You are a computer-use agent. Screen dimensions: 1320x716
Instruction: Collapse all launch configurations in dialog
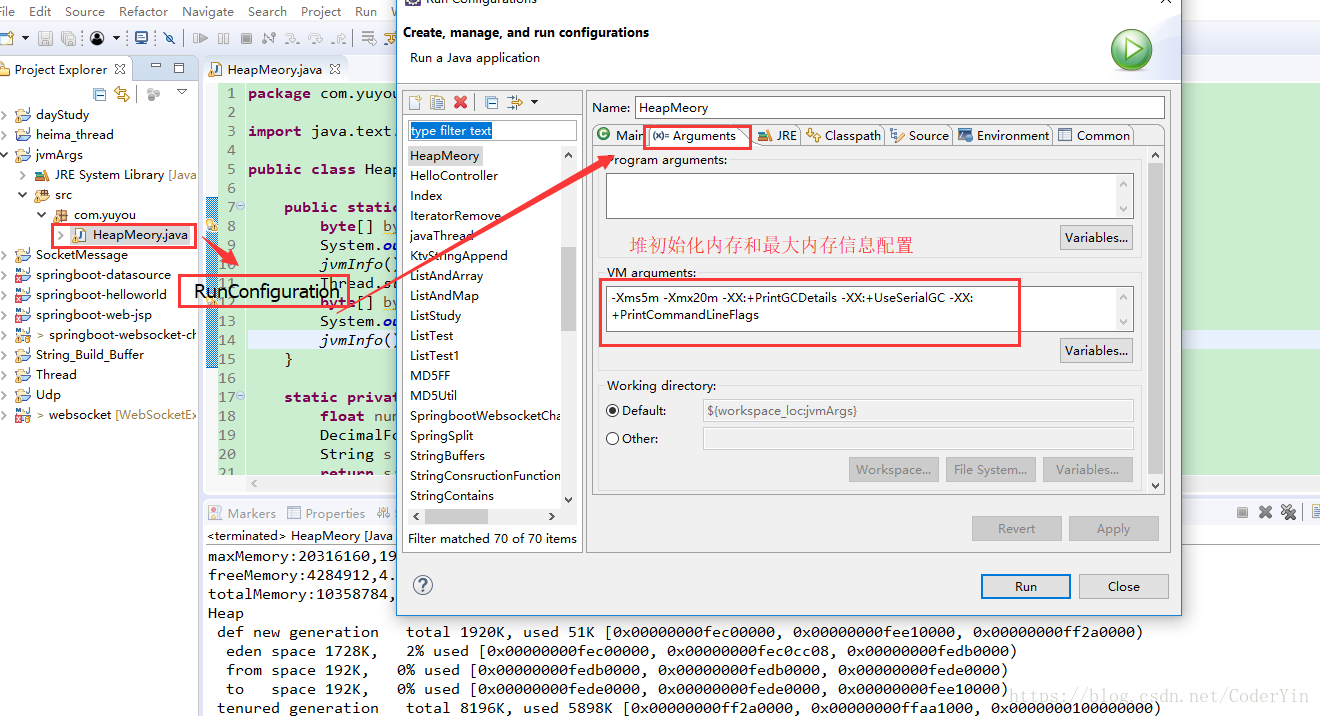coord(491,102)
